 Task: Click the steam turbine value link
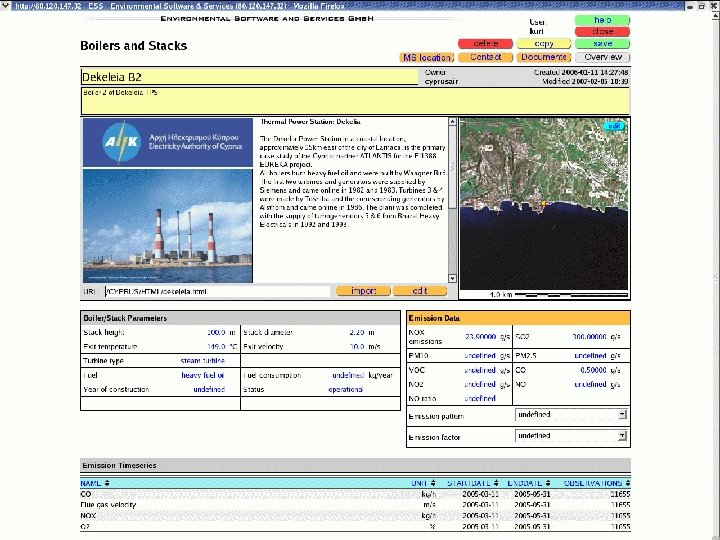click(202, 360)
